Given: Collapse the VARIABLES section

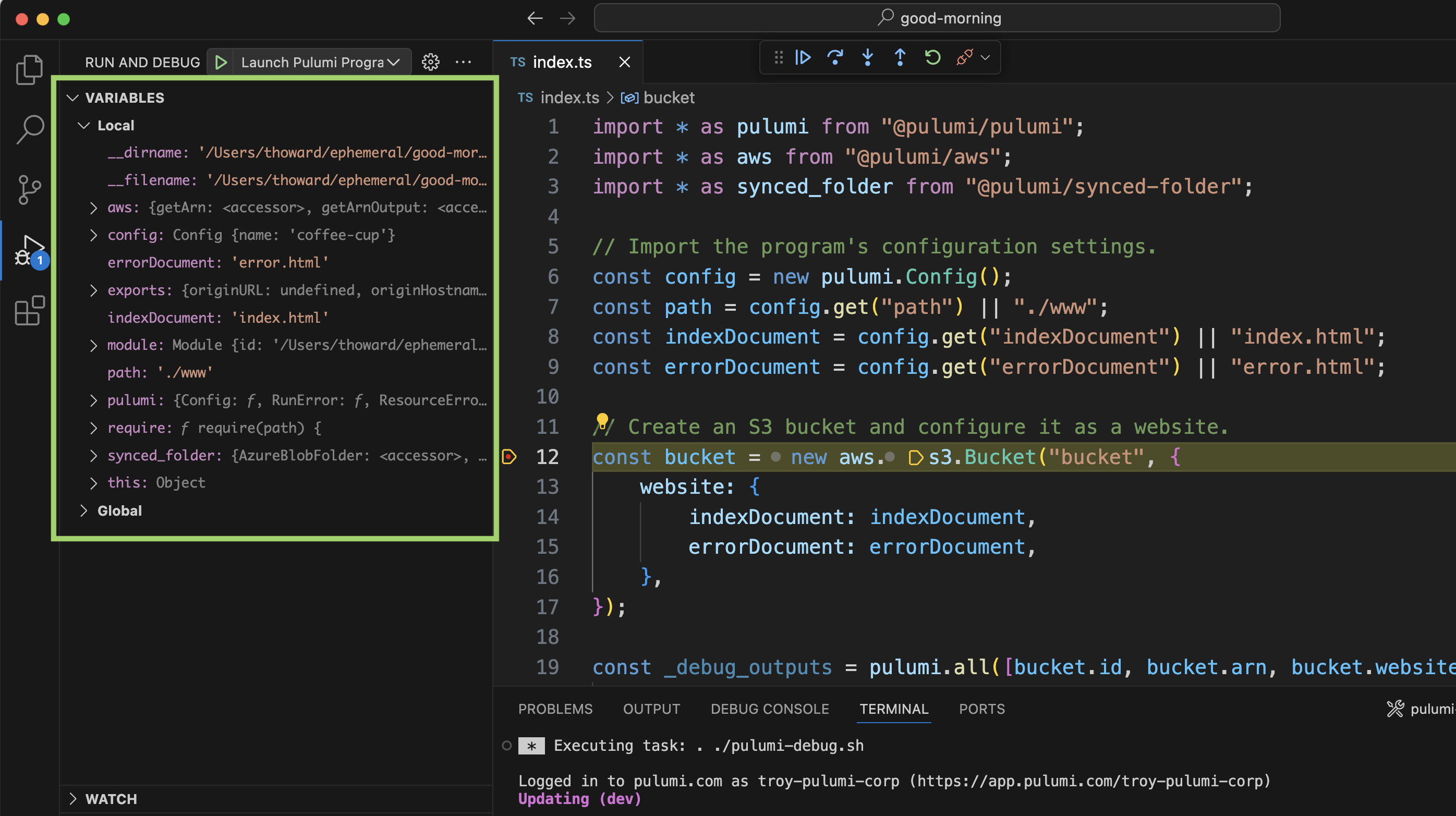Looking at the screenshot, I should [72, 98].
